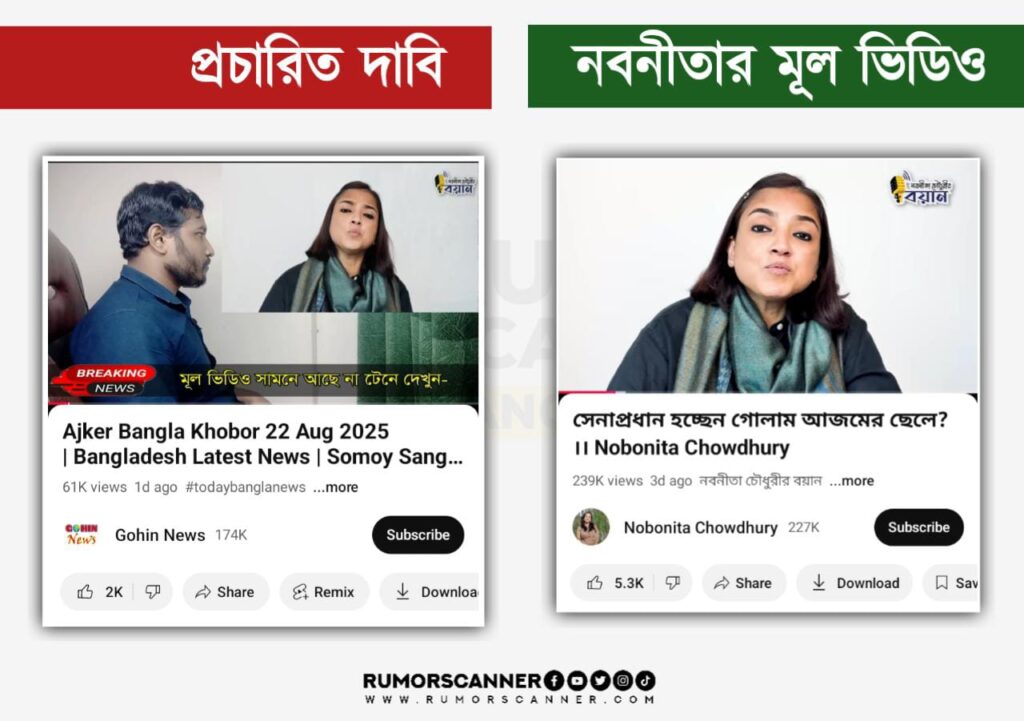The image size is (1024, 721).
Task: Click the red progress bar on Nobonita video
Action: coord(586,393)
